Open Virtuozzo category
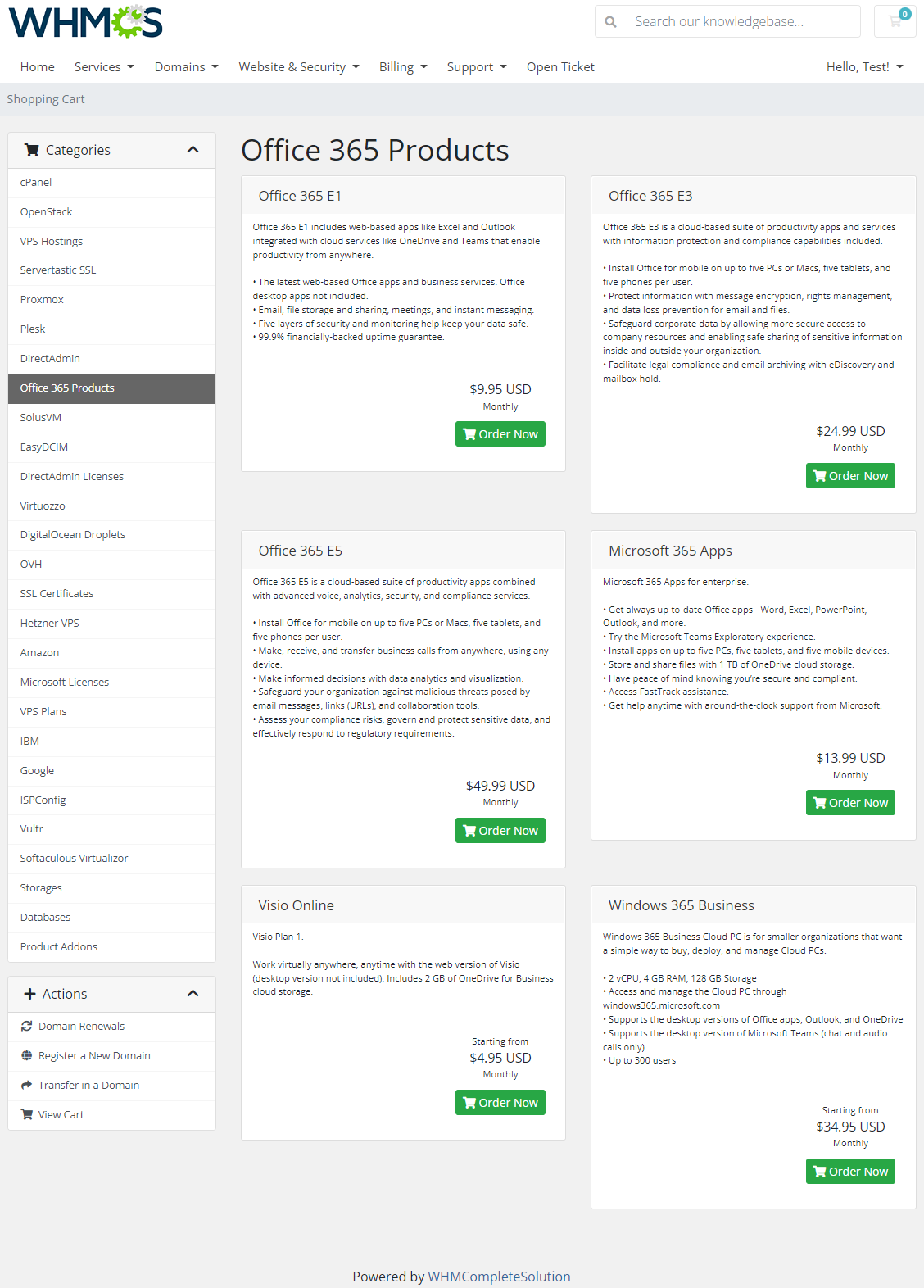Viewport: 924px width, 1288px height. click(x=112, y=506)
